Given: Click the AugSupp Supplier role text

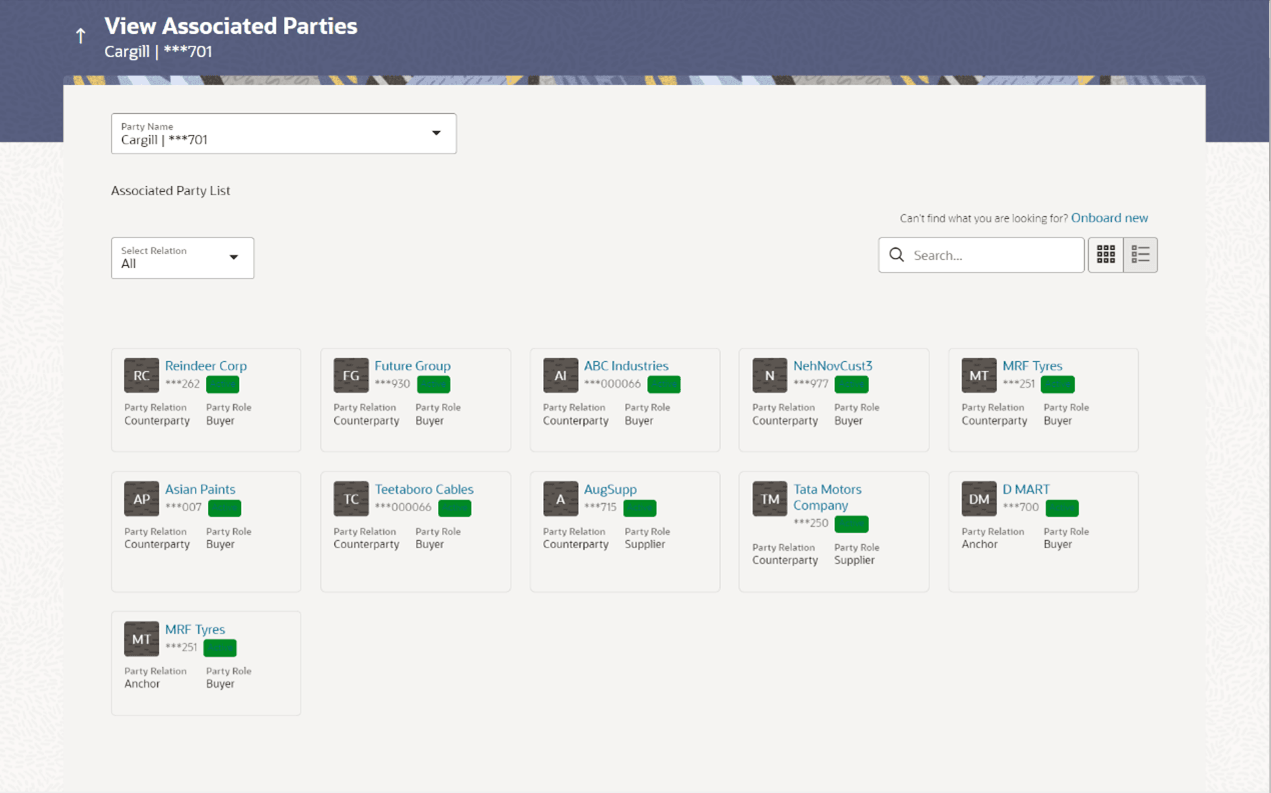Looking at the screenshot, I should click(x=645, y=544).
